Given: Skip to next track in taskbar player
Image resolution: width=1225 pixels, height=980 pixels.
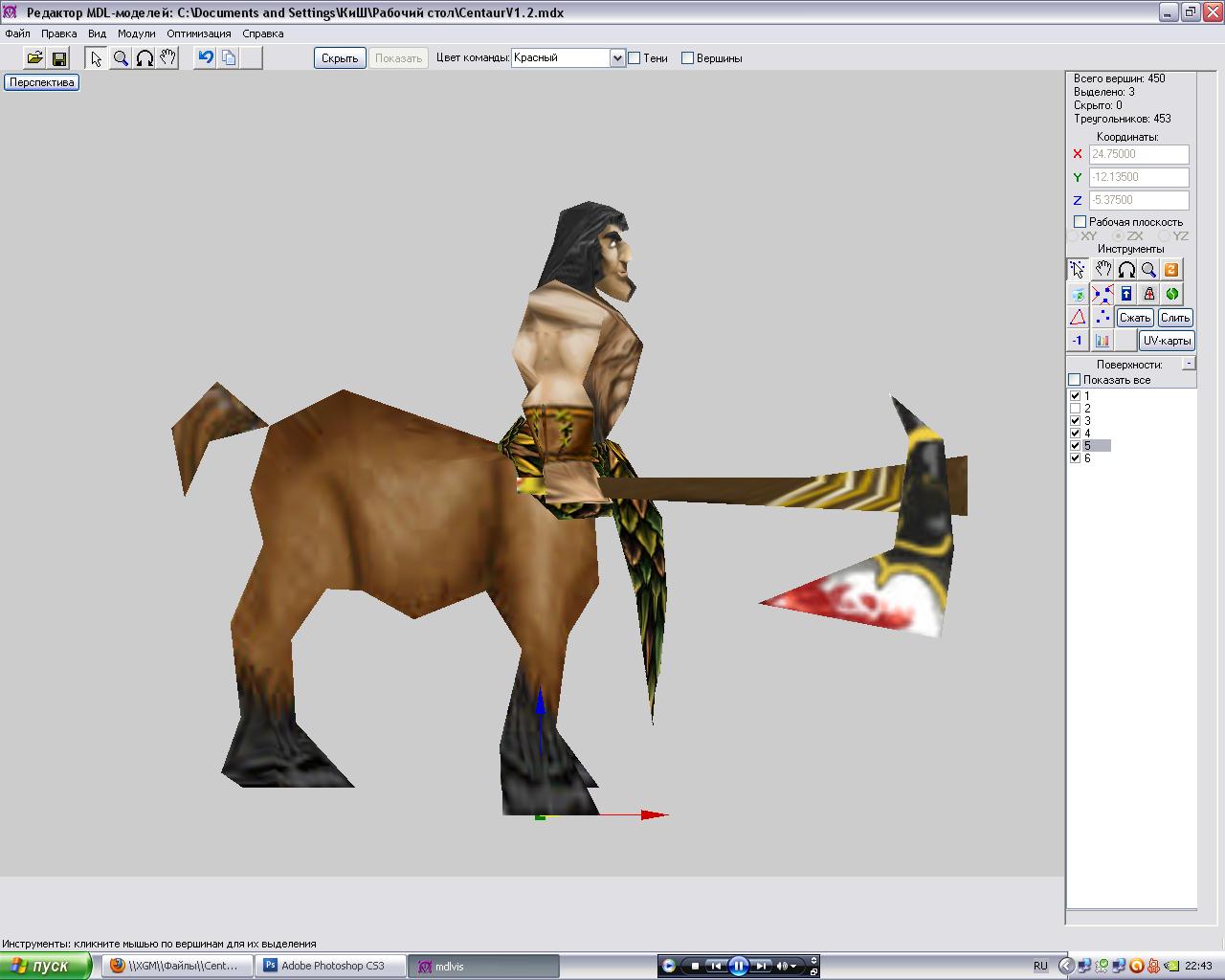Looking at the screenshot, I should [762, 966].
